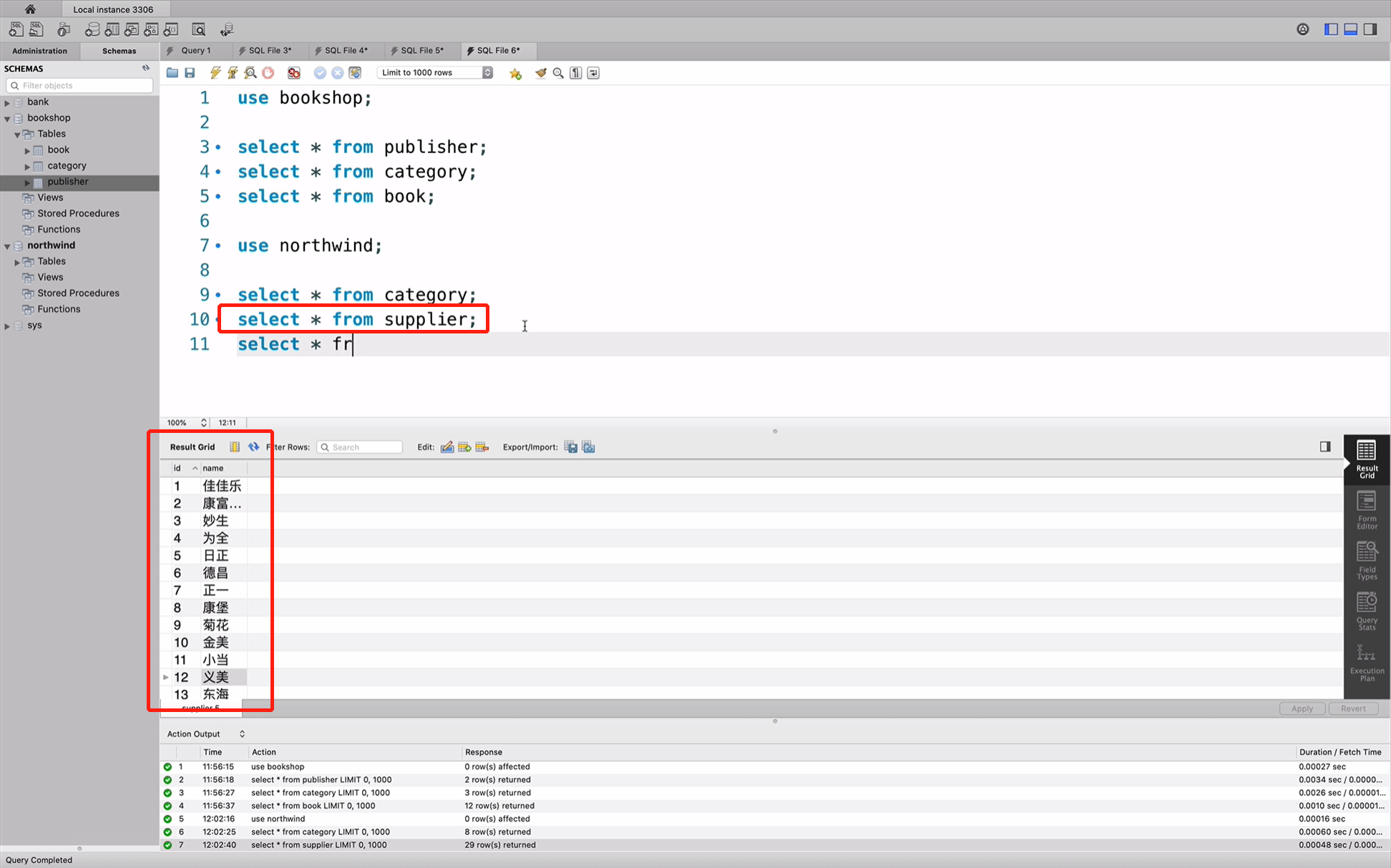Switch to the SQL File 6 tab
Screen dimensions: 1391x868
(x=496, y=50)
